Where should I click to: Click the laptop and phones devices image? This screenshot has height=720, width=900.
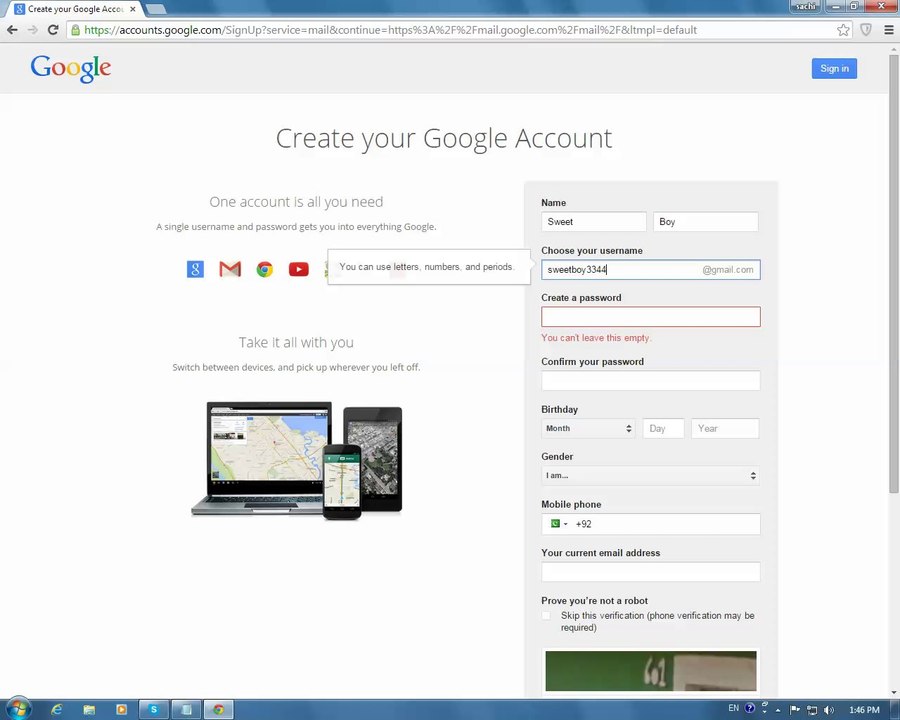point(297,460)
